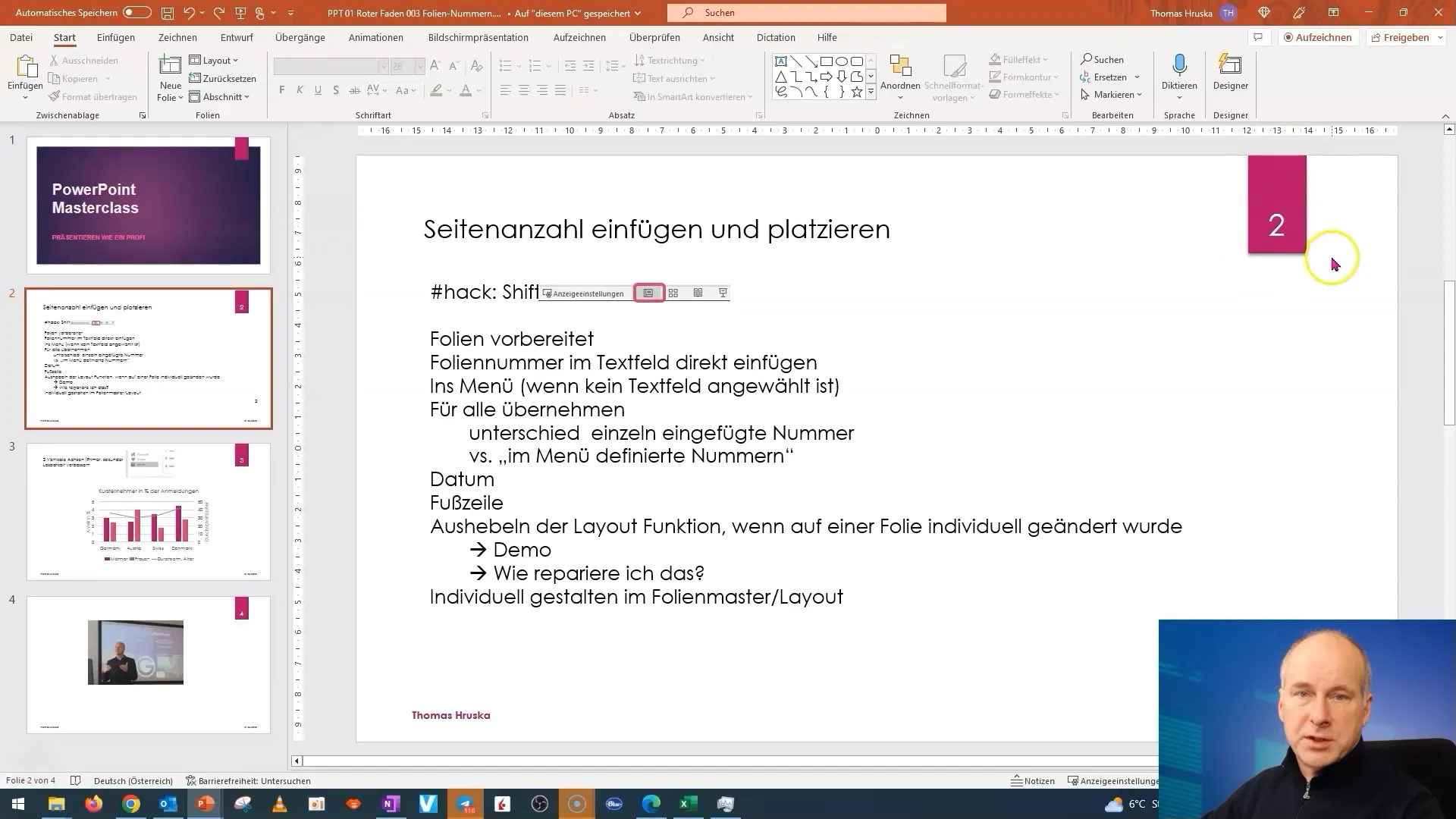Viewport: 1456px width, 819px height.
Task: Click Aufzeichnen button in top-right
Action: [1320, 37]
